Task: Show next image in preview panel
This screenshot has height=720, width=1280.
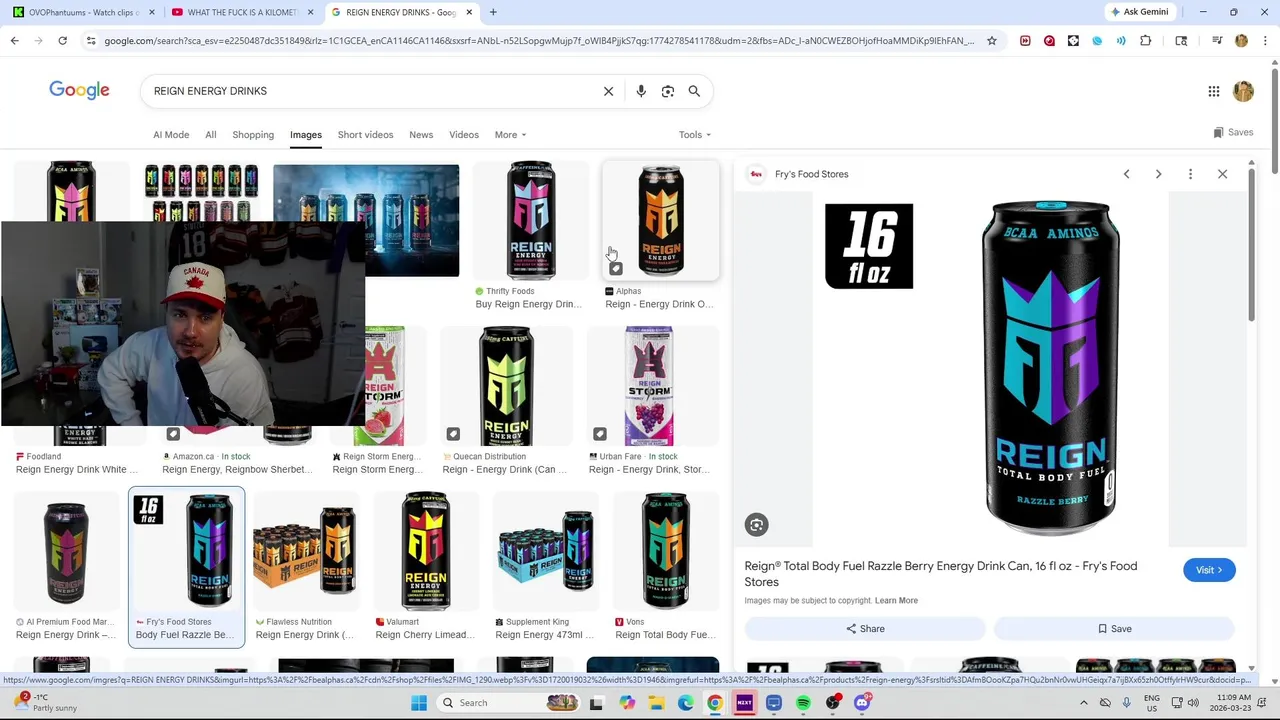Action: coord(1158,174)
